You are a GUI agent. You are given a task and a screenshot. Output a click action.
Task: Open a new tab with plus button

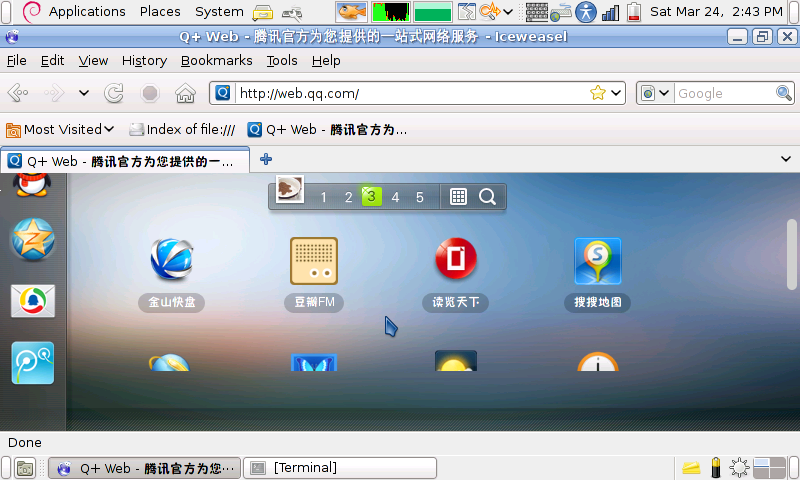click(265, 159)
